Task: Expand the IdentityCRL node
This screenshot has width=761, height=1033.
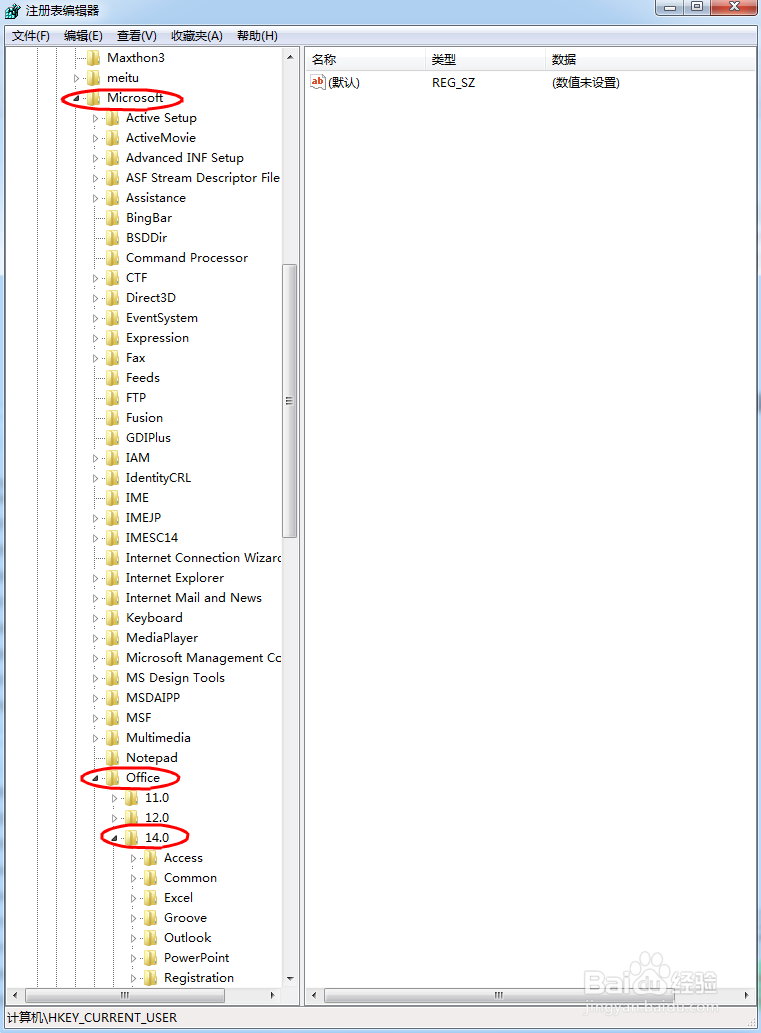Action: pos(96,478)
